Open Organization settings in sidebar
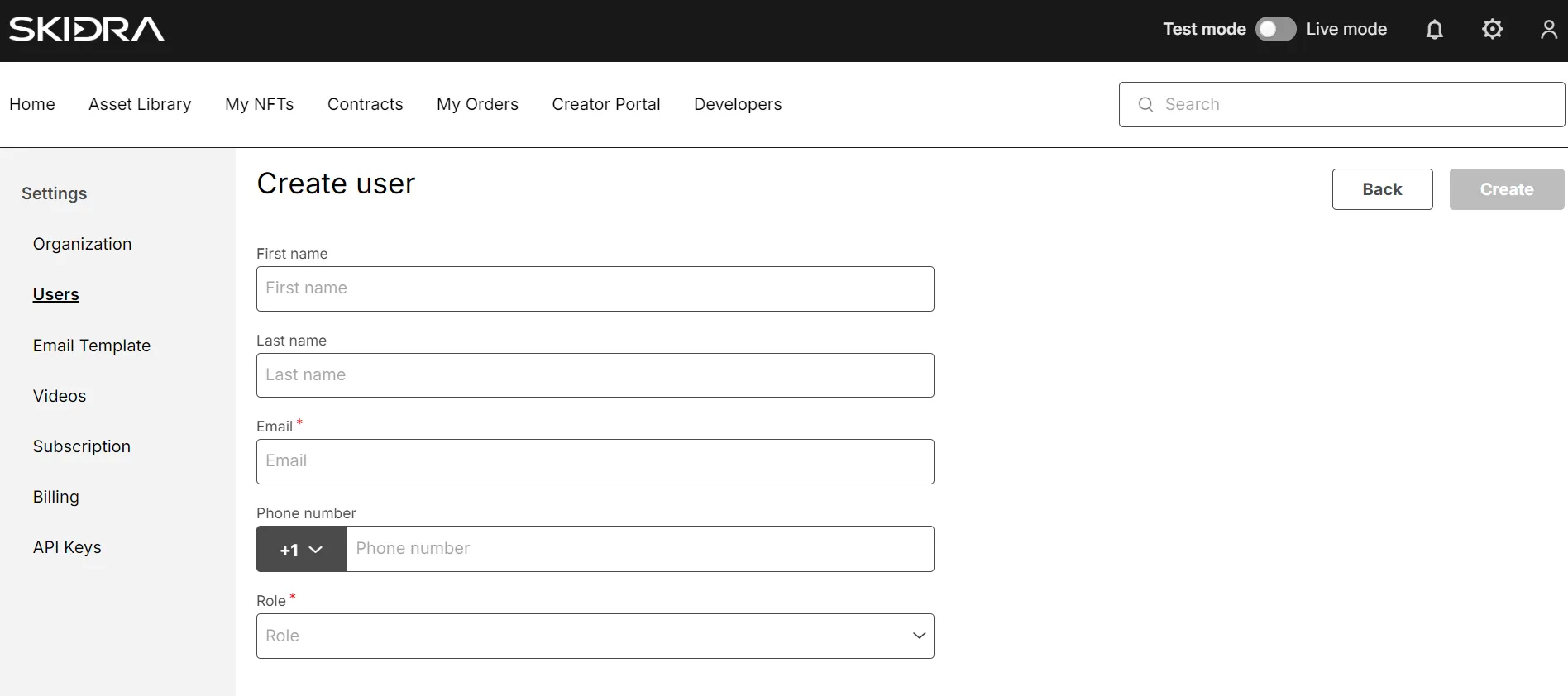 tap(83, 244)
